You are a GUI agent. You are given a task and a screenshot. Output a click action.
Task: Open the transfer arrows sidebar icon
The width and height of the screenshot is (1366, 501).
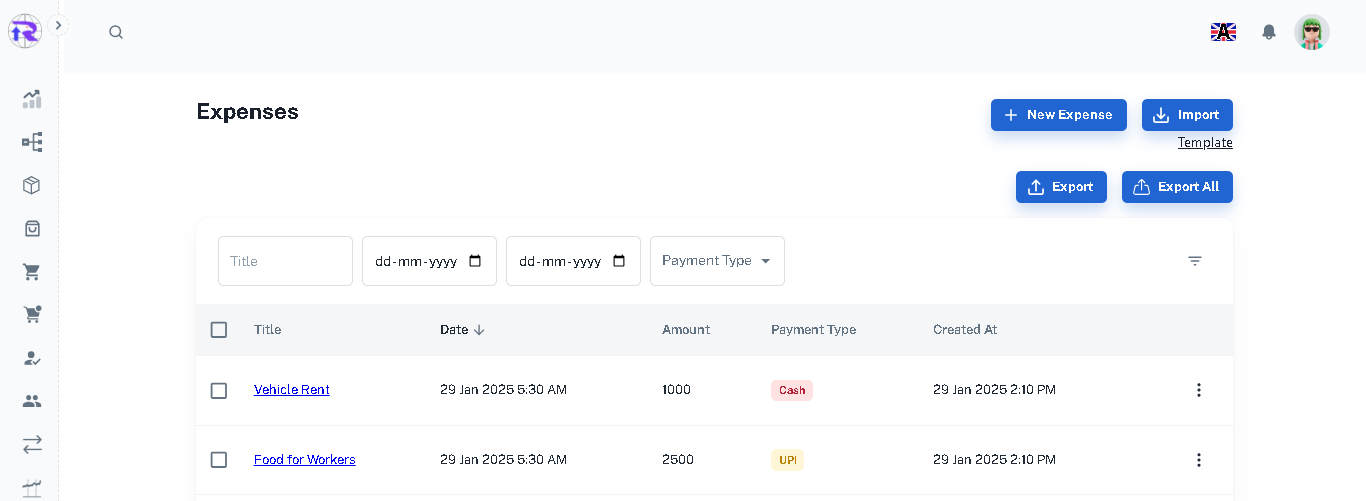[32, 443]
